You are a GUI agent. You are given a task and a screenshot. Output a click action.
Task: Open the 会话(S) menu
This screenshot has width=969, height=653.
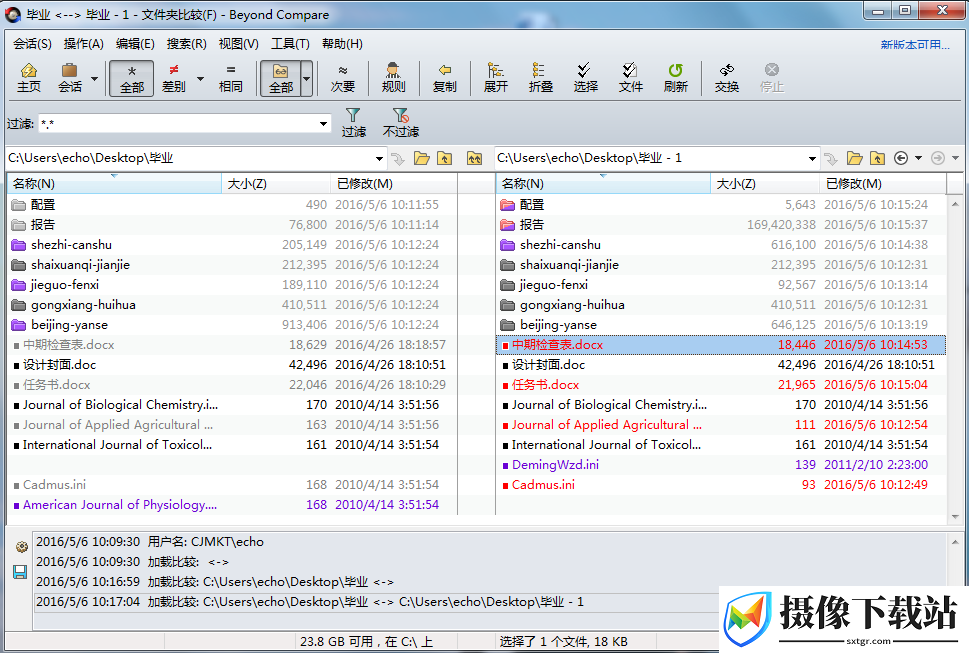[32, 44]
